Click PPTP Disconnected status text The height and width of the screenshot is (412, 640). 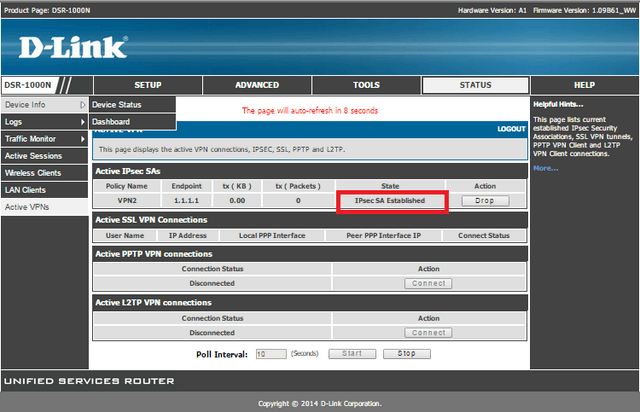coord(212,283)
